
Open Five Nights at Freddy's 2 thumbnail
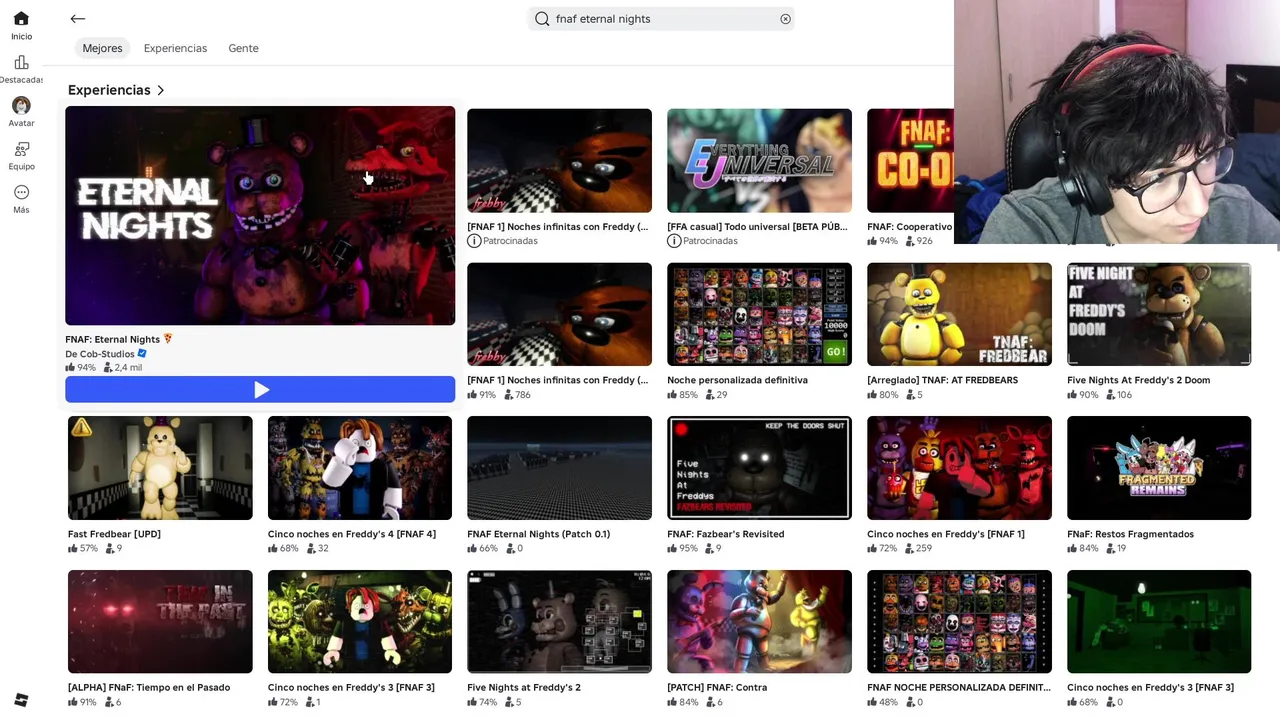[559, 622]
